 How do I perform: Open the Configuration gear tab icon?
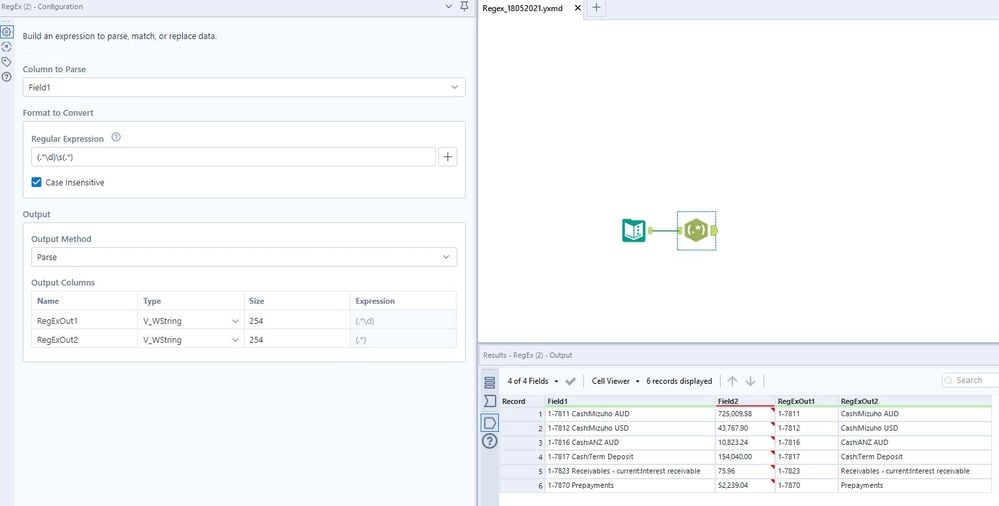7,31
